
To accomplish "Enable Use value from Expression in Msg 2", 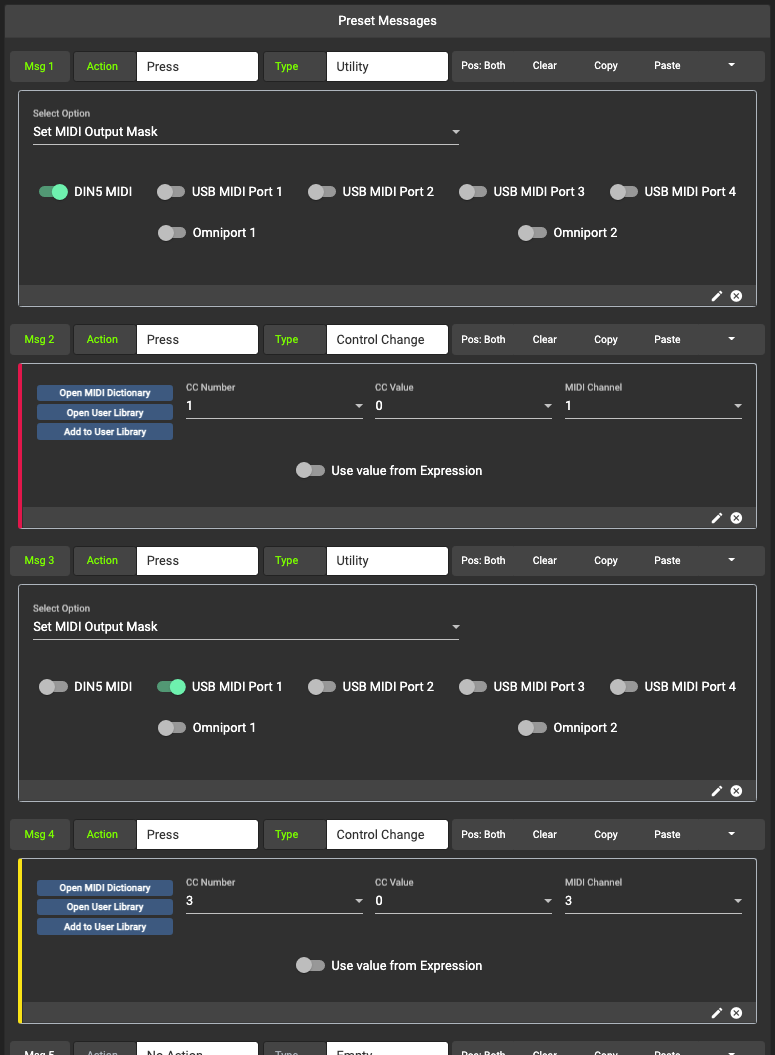I will 311,471.
